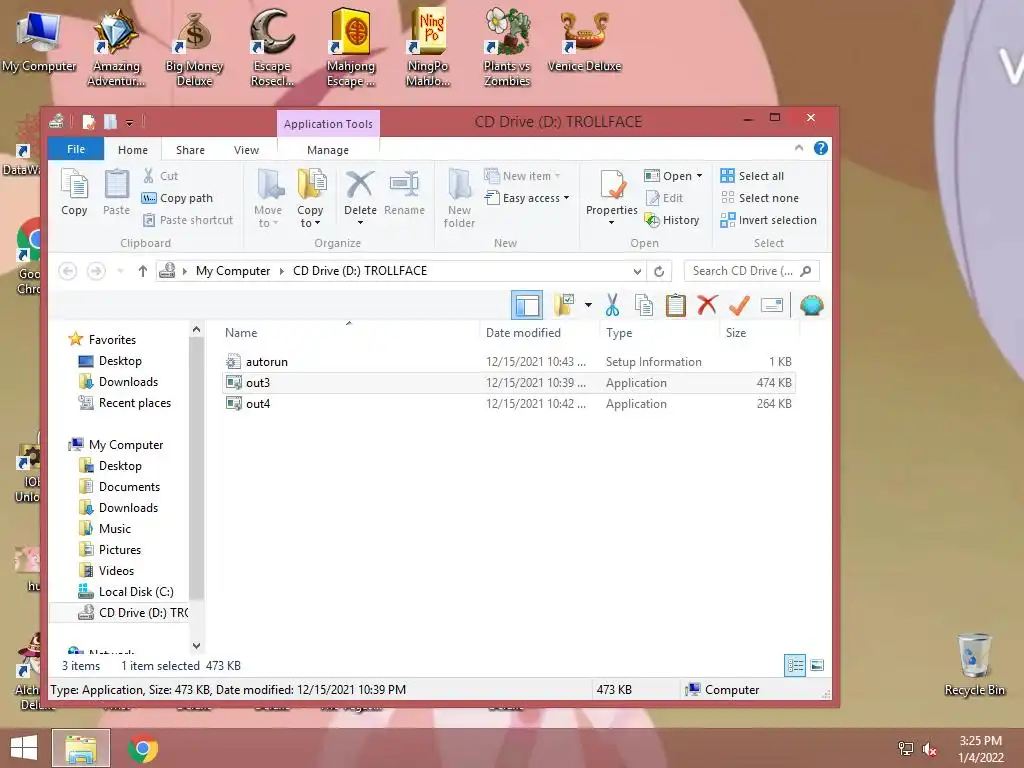This screenshot has width=1024, height=768.
Task: Open Documents under My Computer
Action: tap(129, 487)
